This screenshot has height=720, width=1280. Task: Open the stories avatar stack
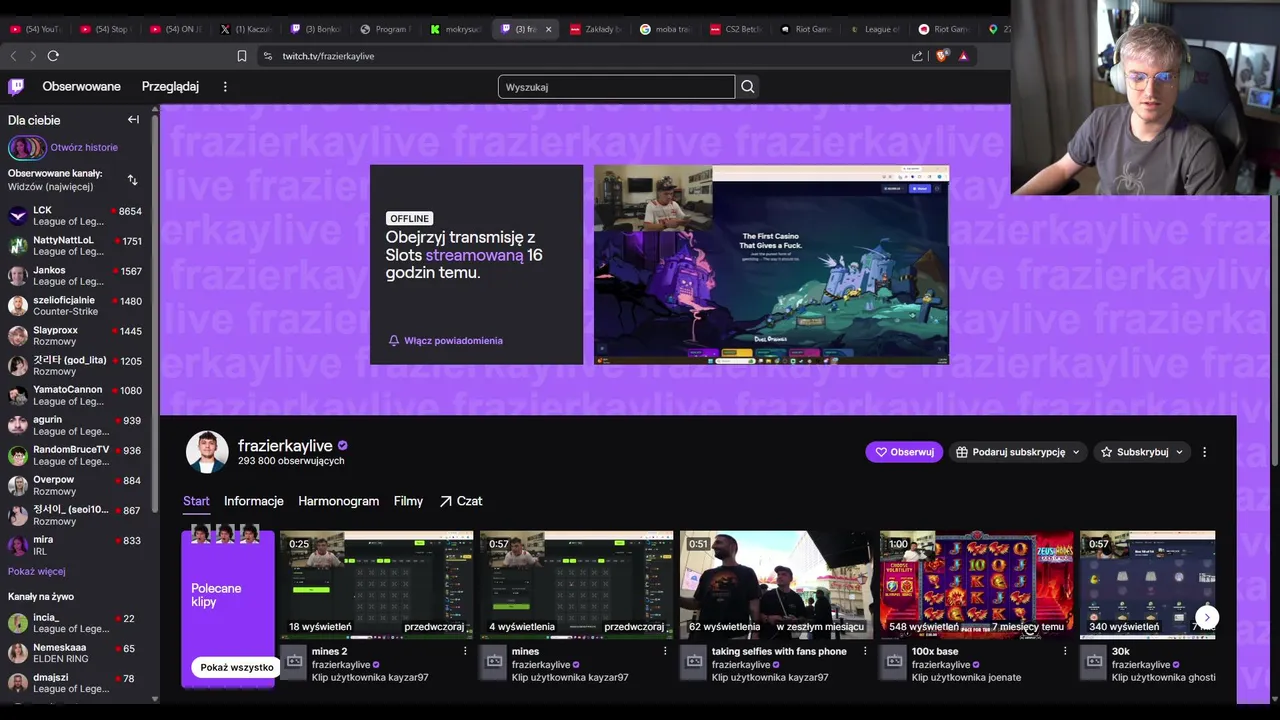pyautogui.click(x=27, y=148)
